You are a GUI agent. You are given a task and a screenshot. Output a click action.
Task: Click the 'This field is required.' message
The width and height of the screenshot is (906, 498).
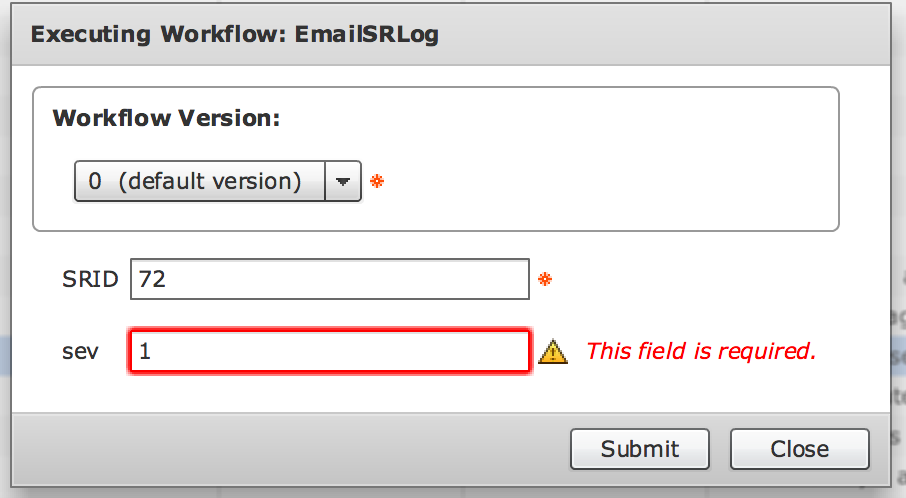701,351
